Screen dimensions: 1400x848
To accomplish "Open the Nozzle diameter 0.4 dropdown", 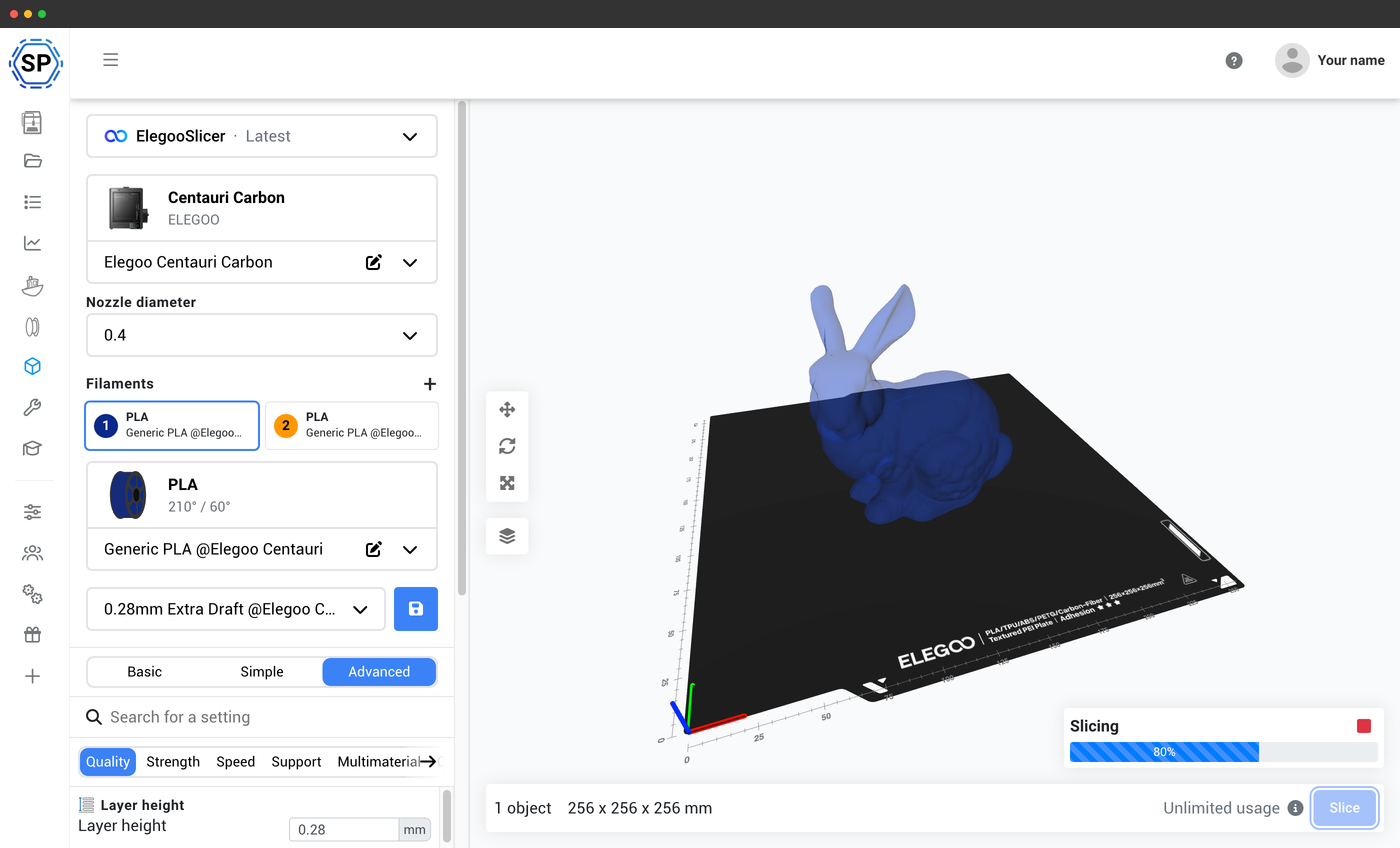I will (262, 335).
